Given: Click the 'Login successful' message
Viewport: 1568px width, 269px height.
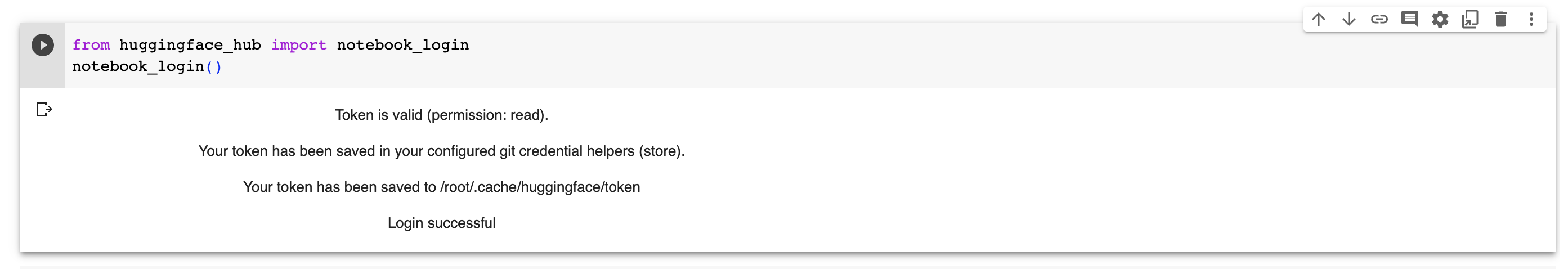Looking at the screenshot, I should 441,223.
